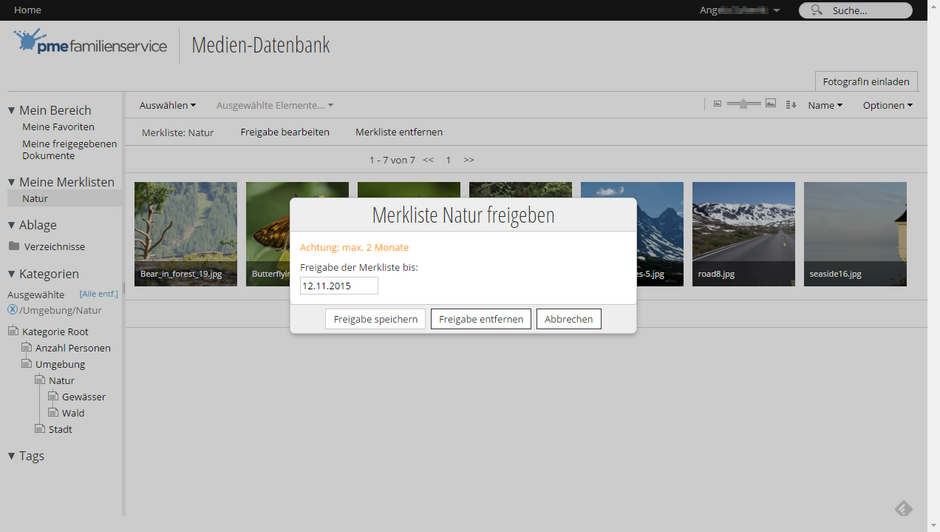Click the small thumbnail size icon
Image resolution: width=940 pixels, height=532 pixels.
click(717, 104)
